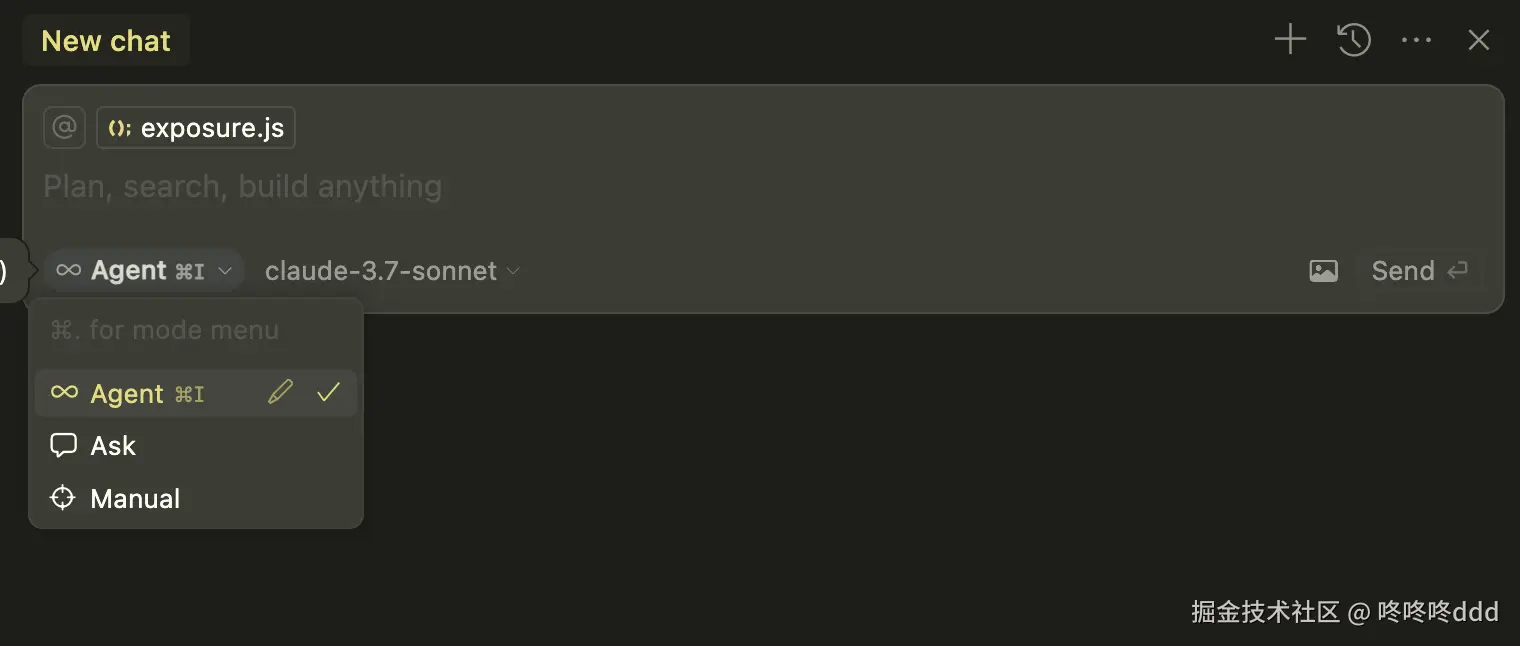Click the plus icon for new chat
The width and height of the screenshot is (1520, 646).
[x=1290, y=40]
